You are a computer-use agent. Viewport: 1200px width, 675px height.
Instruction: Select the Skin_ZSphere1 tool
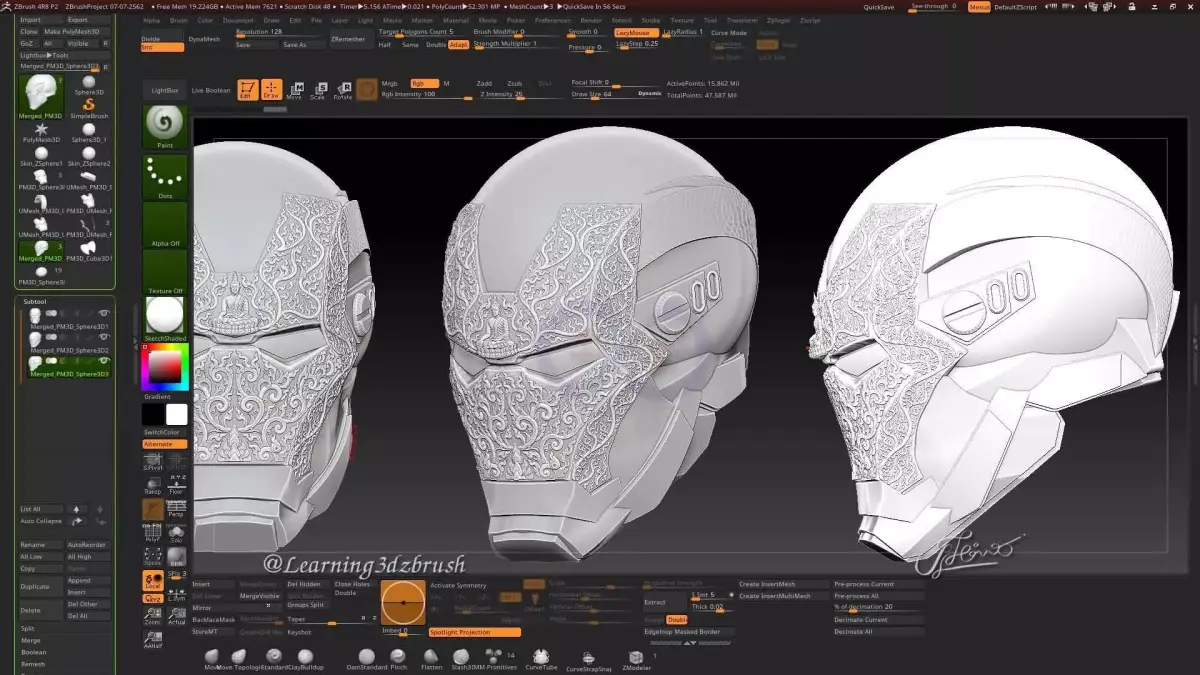41,156
